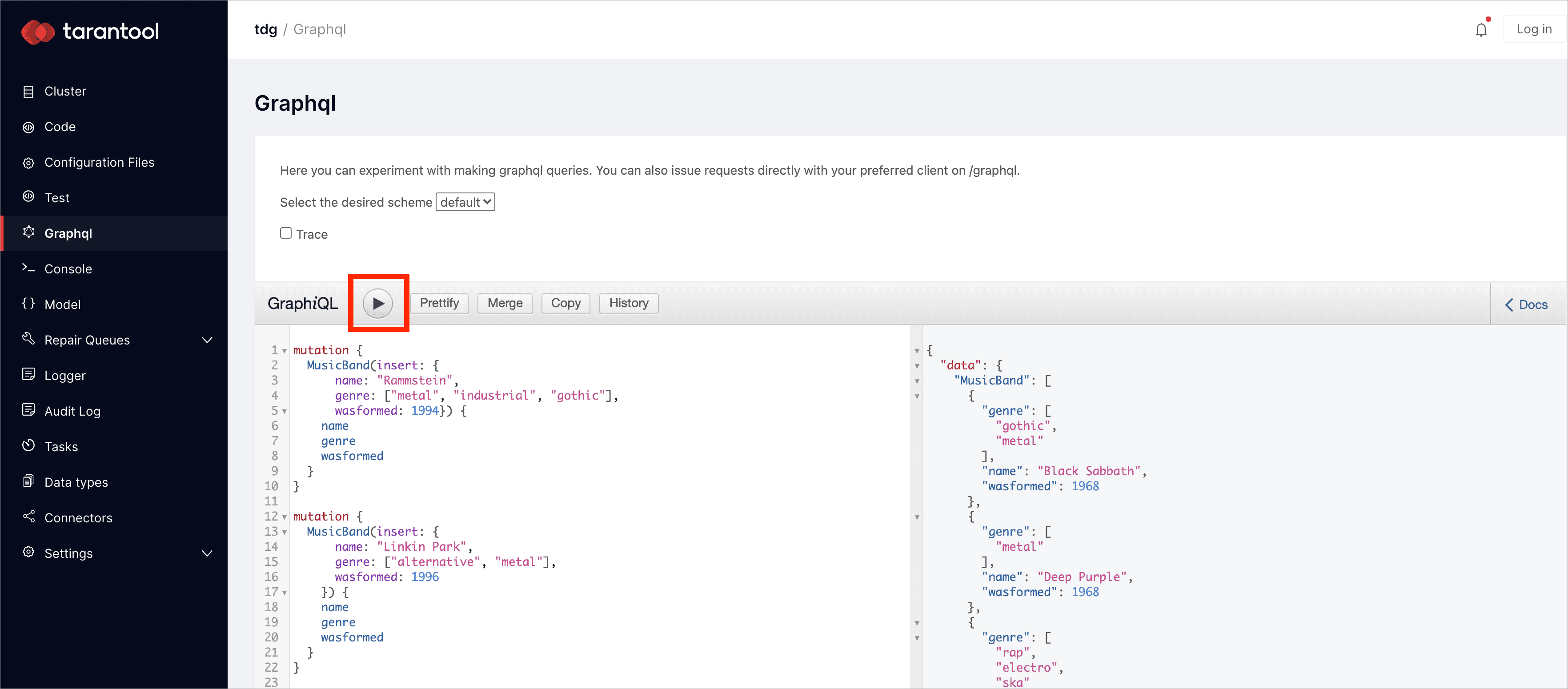This screenshot has height=689, width=1568.
Task: Open Tasks in sidebar
Action: (x=114, y=447)
